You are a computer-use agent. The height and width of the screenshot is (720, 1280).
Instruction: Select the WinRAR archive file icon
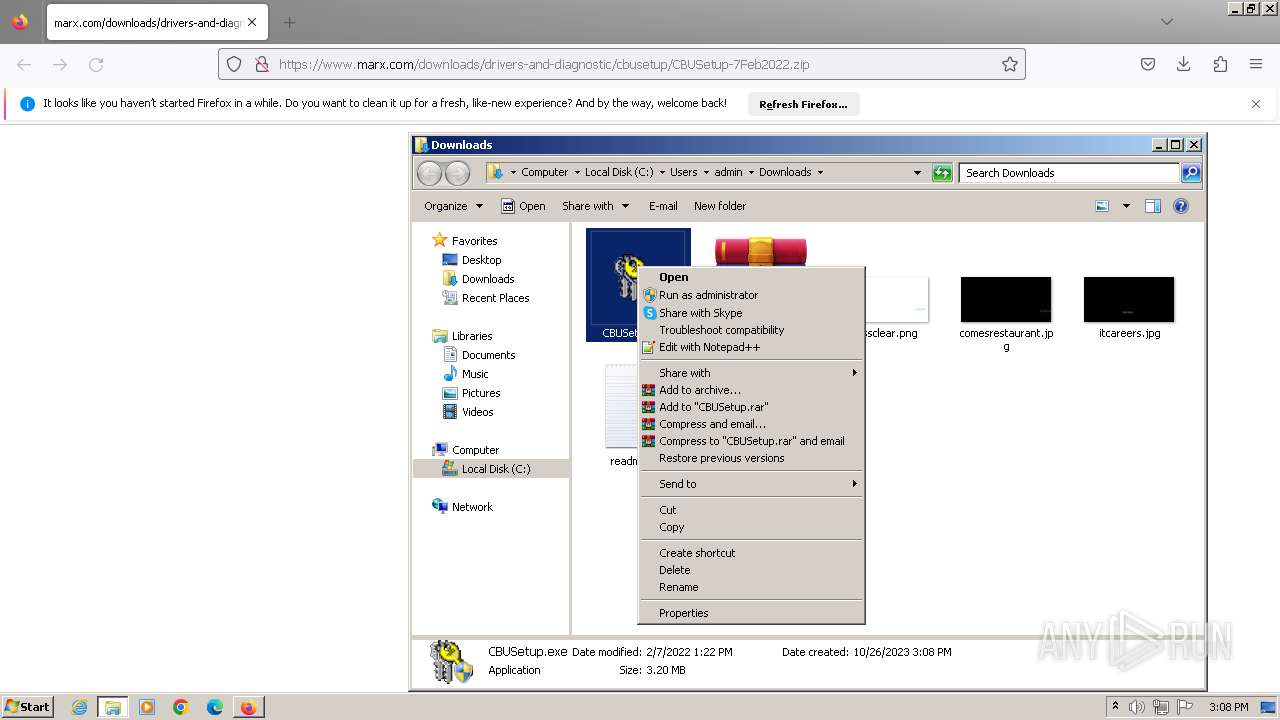point(761,251)
